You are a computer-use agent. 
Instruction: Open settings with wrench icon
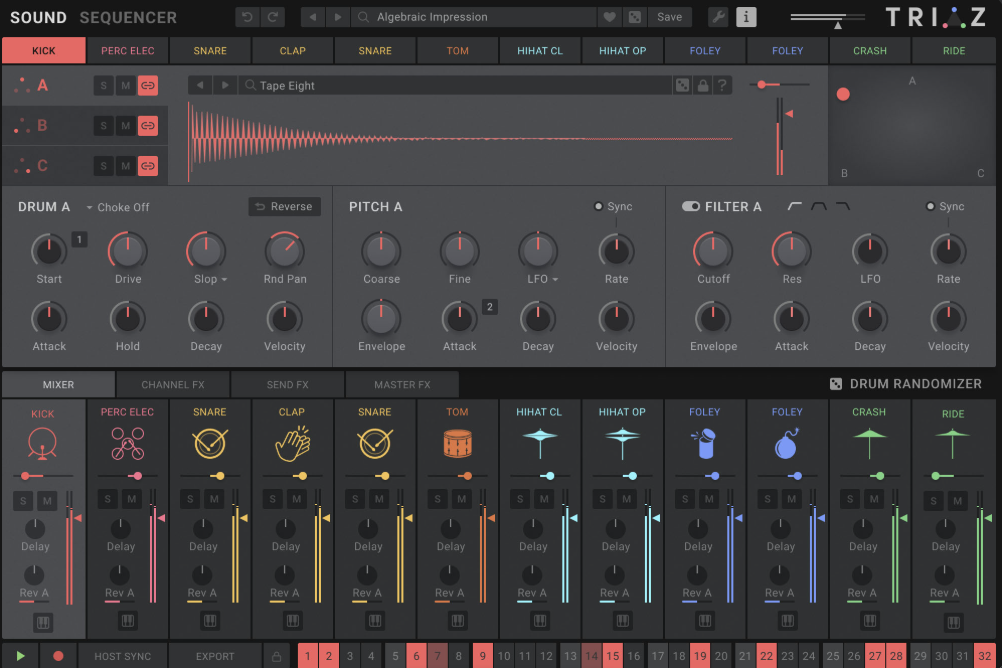(x=719, y=17)
